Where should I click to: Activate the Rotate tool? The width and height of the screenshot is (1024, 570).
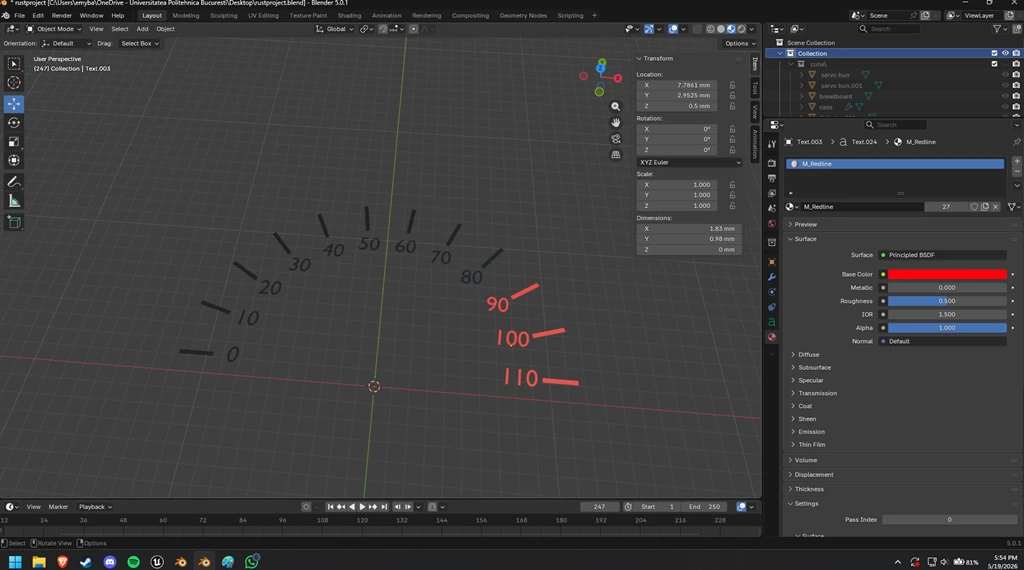(x=14, y=123)
